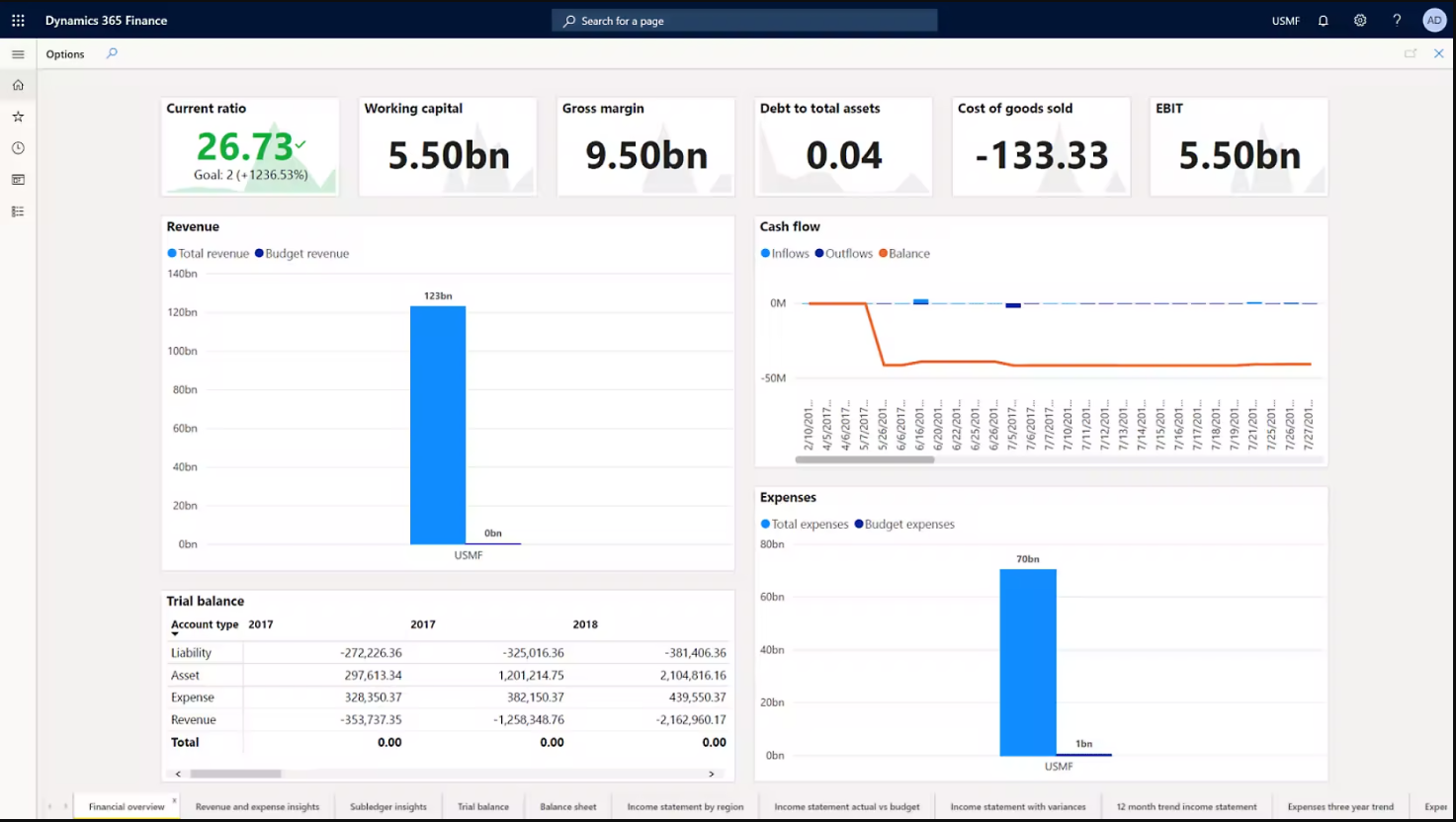The image size is (1456, 822).
Task: Open page in new window icon
Action: [1411, 54]
